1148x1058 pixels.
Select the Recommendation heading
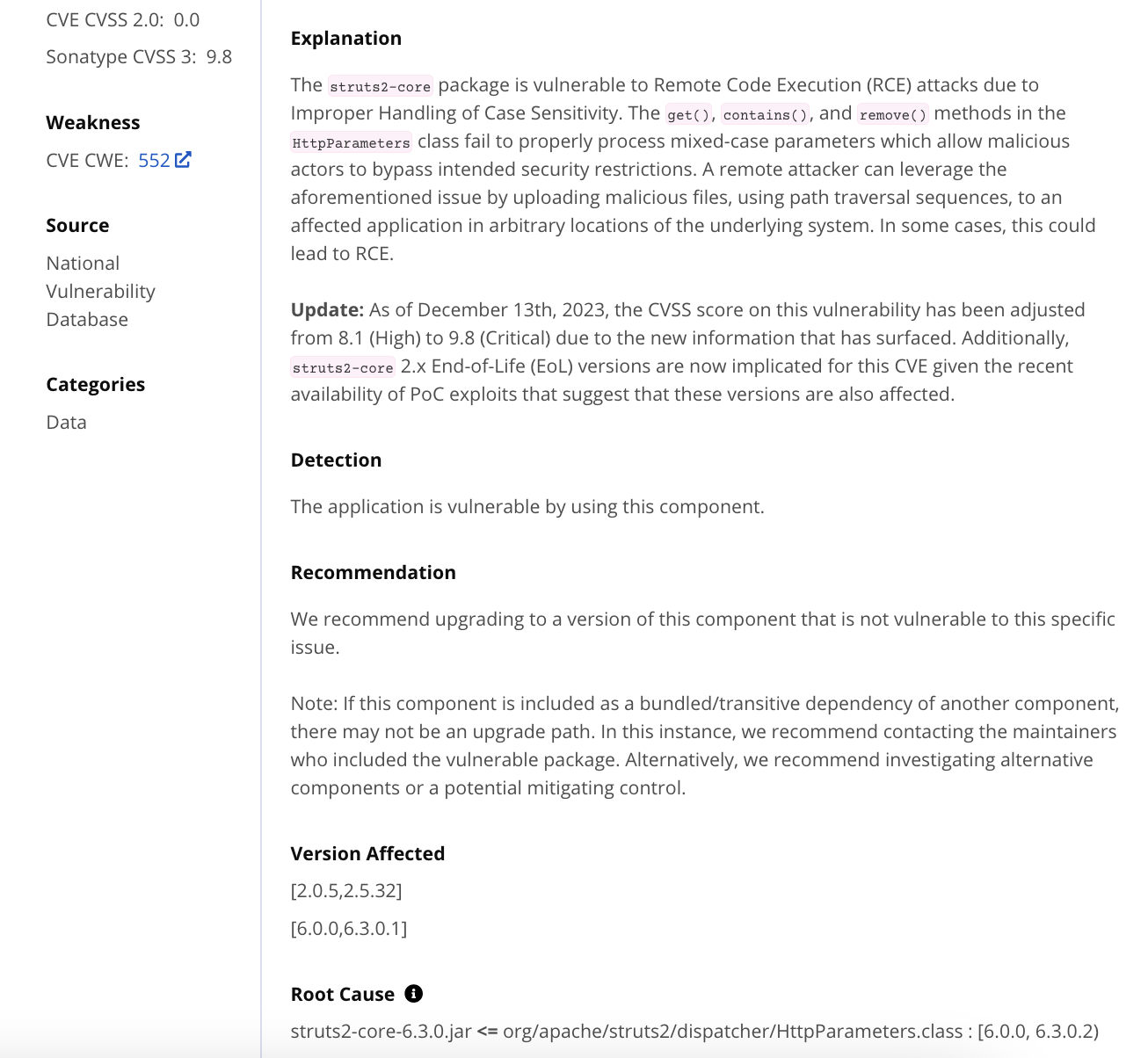click(374, 573)
